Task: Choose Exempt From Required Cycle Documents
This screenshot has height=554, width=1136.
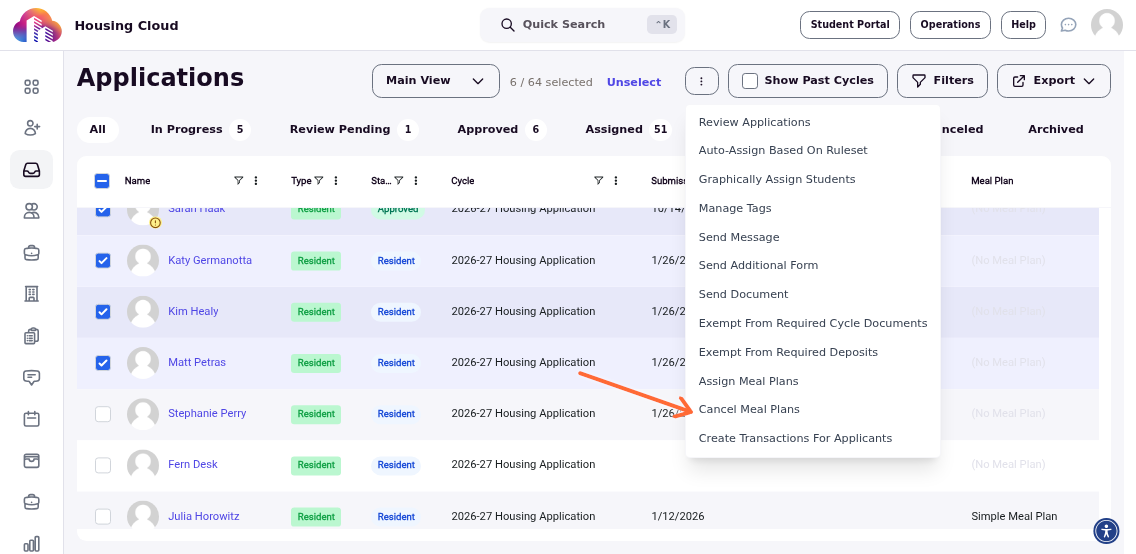Action: 813,324
